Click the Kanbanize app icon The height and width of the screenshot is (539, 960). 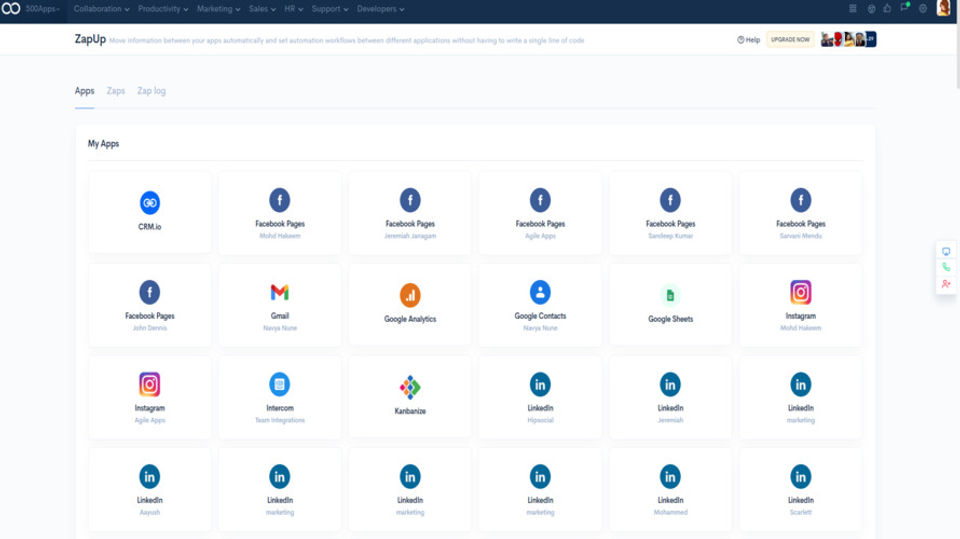click(x=410, y=387)
